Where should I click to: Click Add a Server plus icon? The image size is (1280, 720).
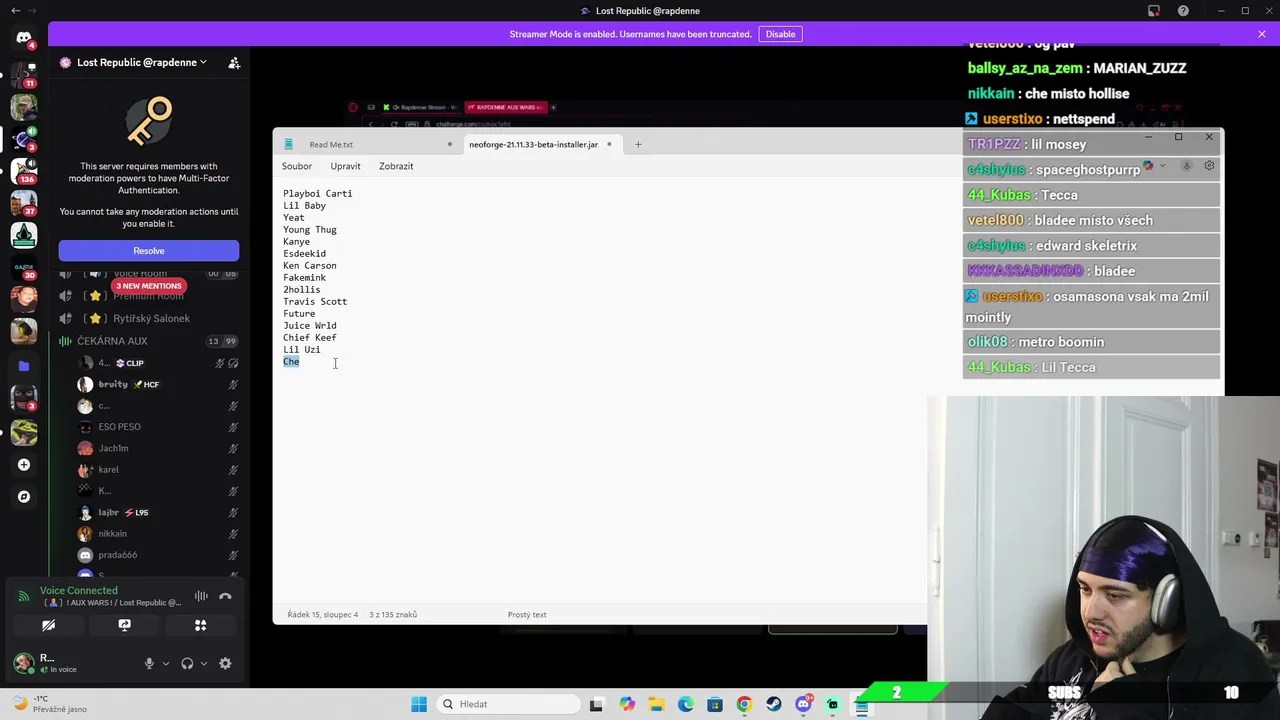[x=24, y=464]
